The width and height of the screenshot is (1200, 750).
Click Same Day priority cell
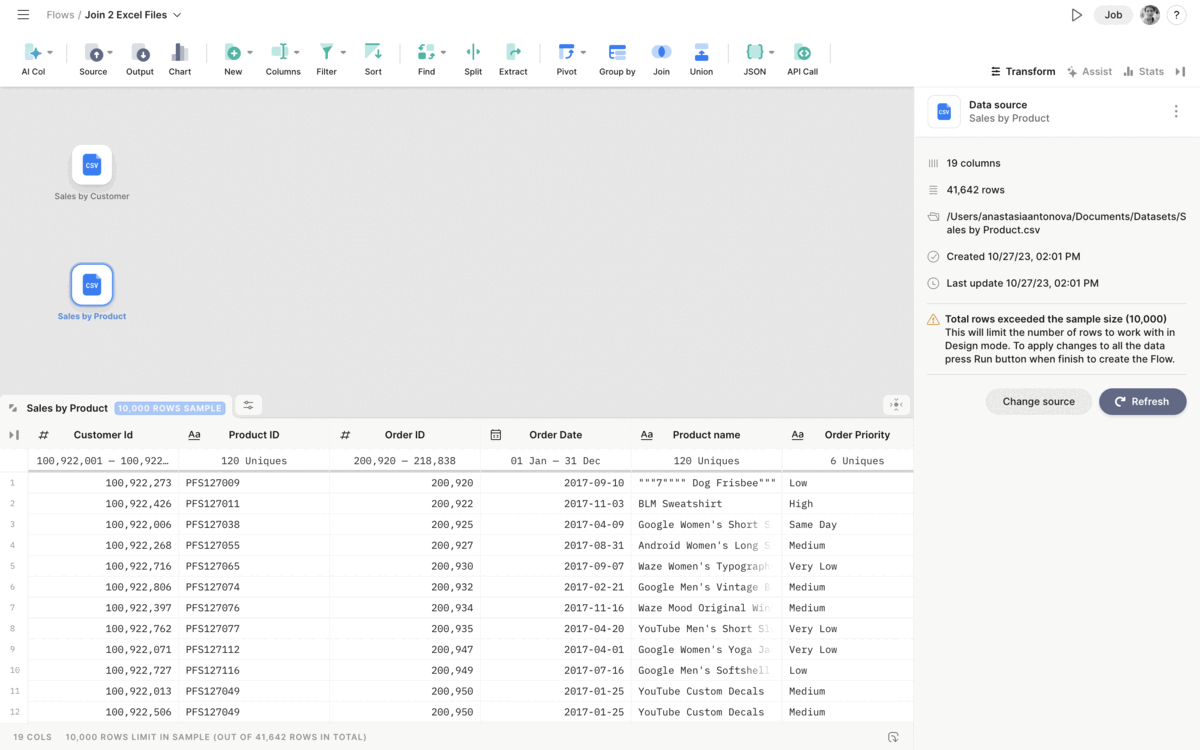[847, 525]
